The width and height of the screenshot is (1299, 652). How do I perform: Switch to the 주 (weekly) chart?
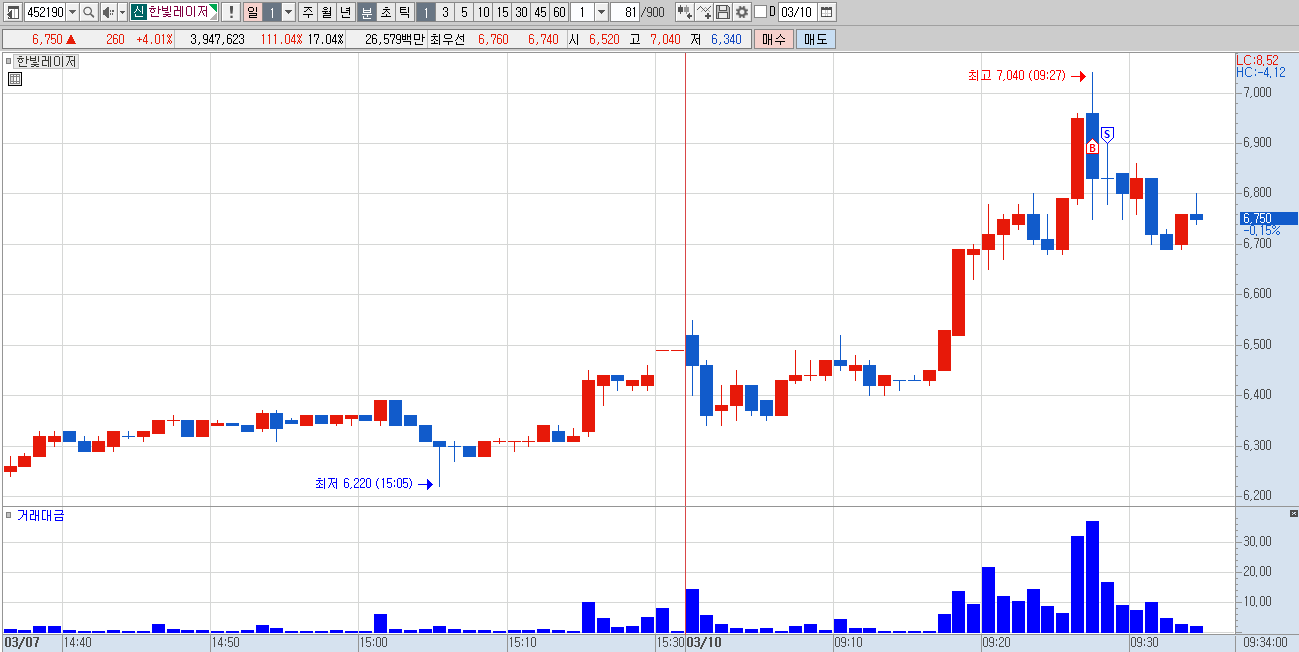[307, 12]
